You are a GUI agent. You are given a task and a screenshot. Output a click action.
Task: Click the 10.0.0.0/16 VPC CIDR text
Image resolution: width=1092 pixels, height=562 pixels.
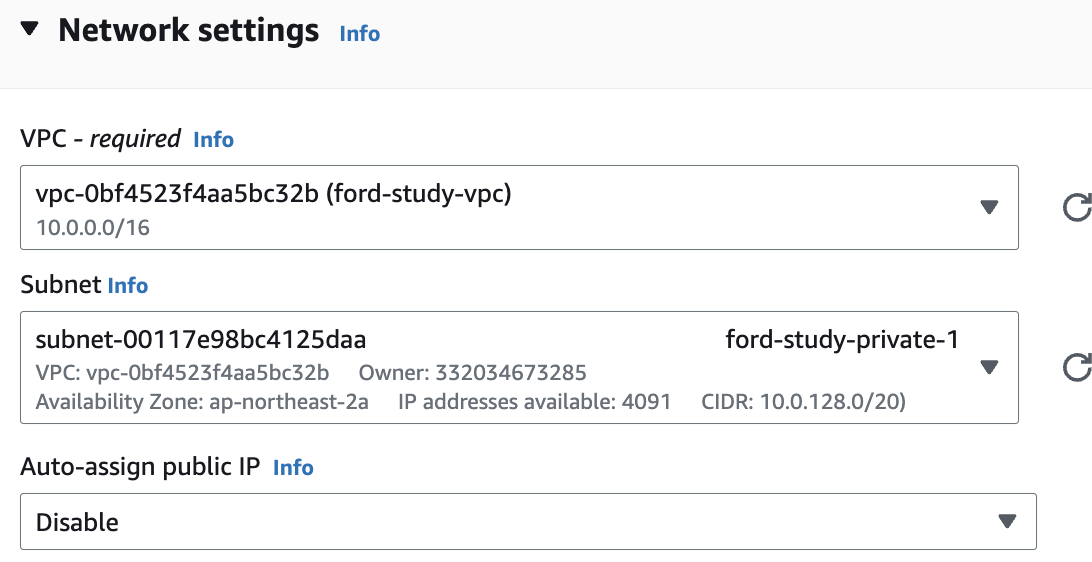click(x=93, y=228)
